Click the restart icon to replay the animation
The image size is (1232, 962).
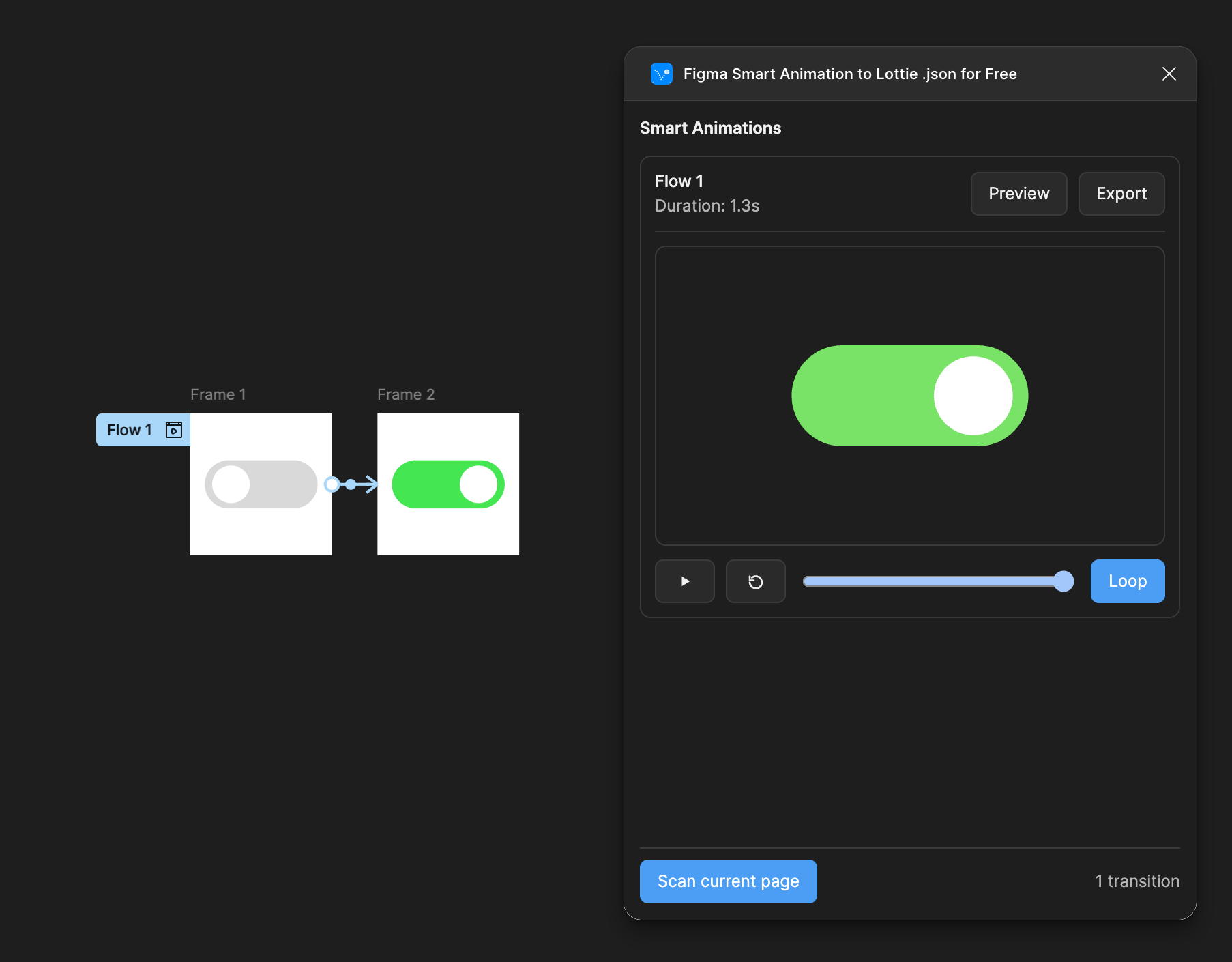pos(755,581)
